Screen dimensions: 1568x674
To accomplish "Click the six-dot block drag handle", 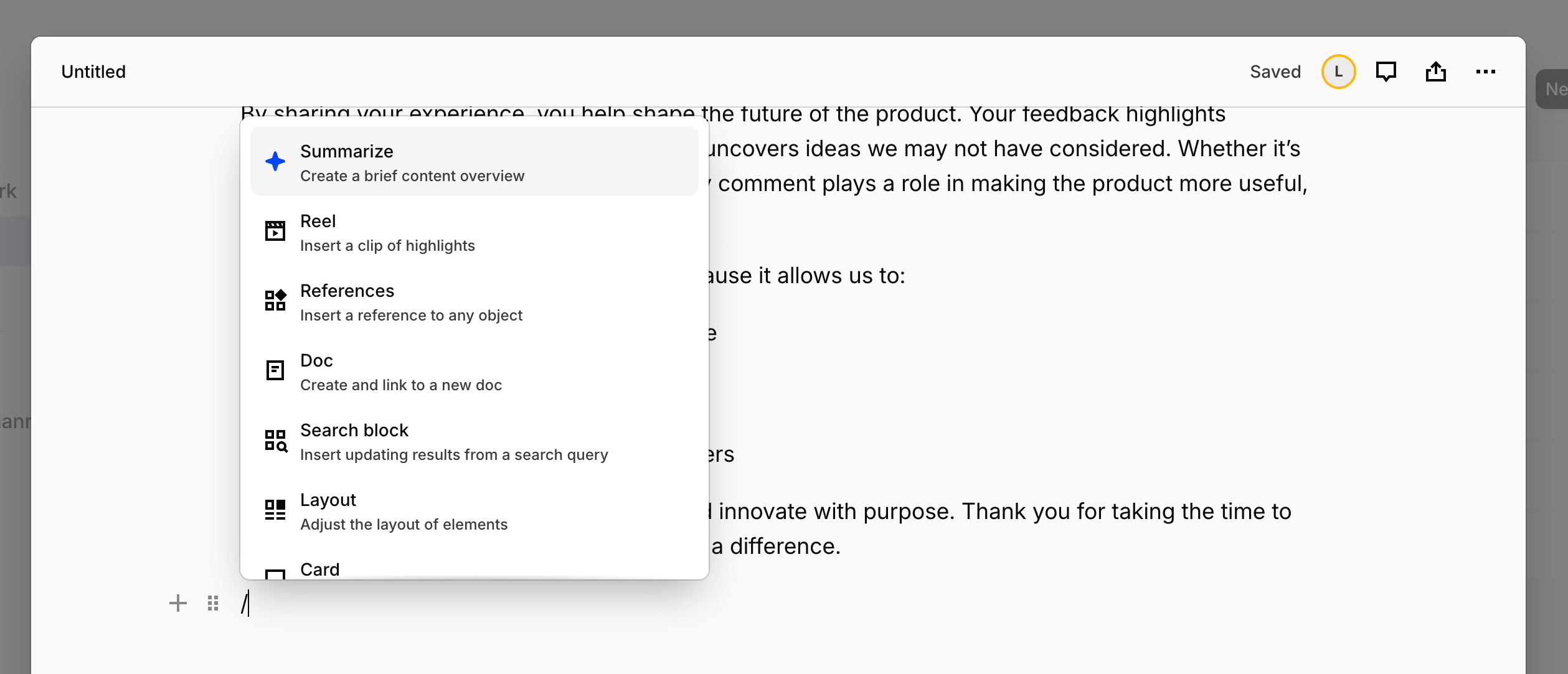I will (213, 603).
